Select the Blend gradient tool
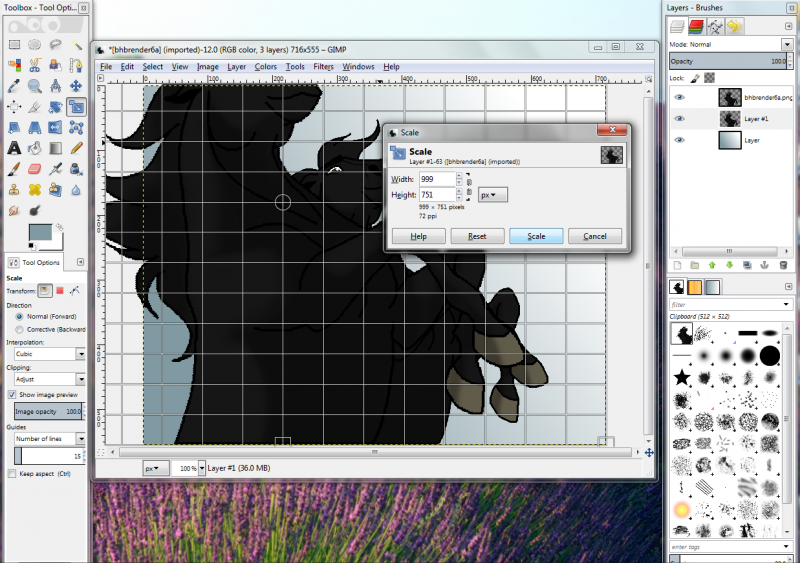The width and height of the screenshot is (800, 563). 55,148
